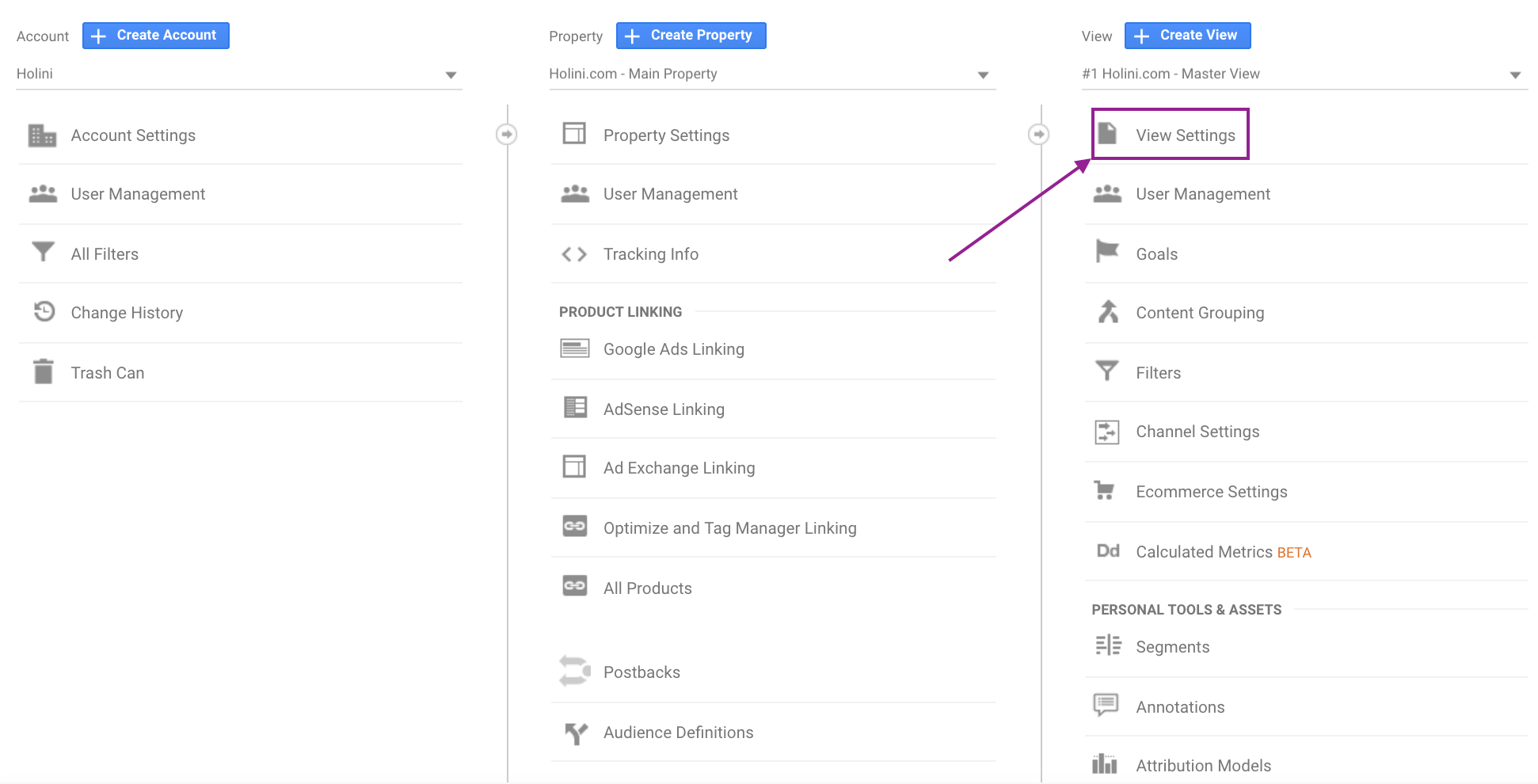Click the Content Grouping figure icon
The image size is (1538, 784).
click(1108, 311)
